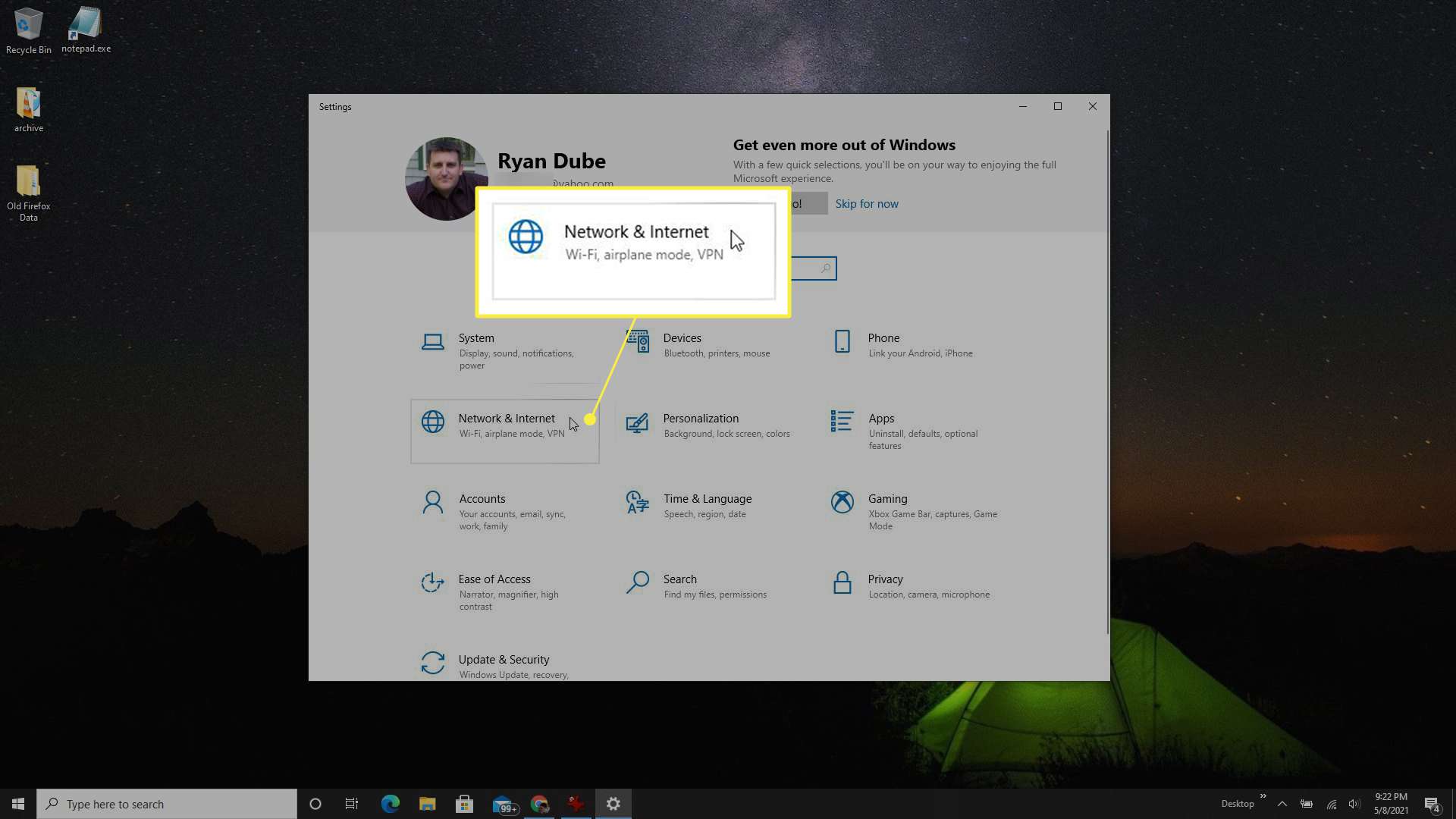Click the Time & Language title

pyautogui.click(x=708, y=499)
